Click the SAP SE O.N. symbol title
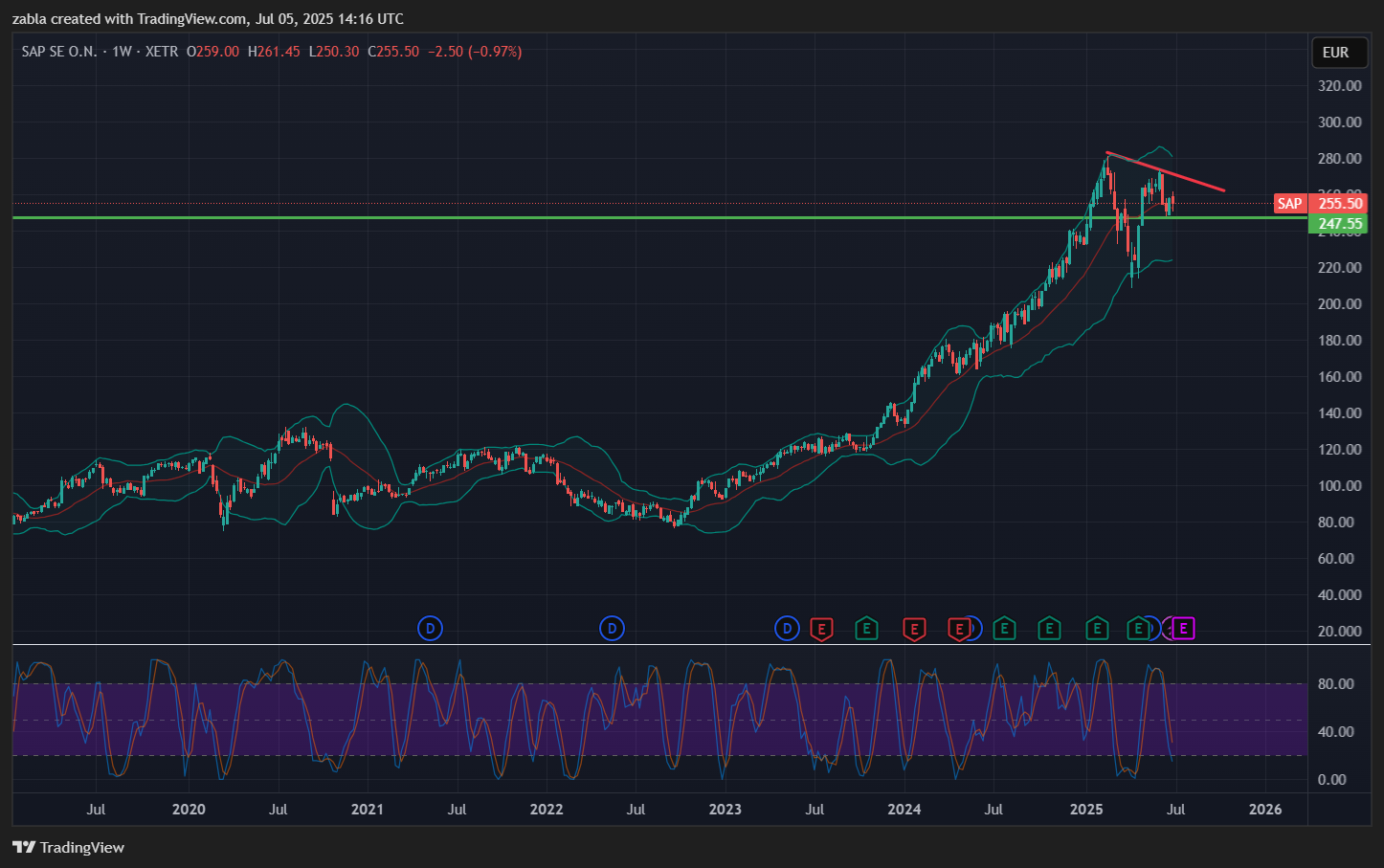Screen dimensions: 1384x868 pos(59,52)
